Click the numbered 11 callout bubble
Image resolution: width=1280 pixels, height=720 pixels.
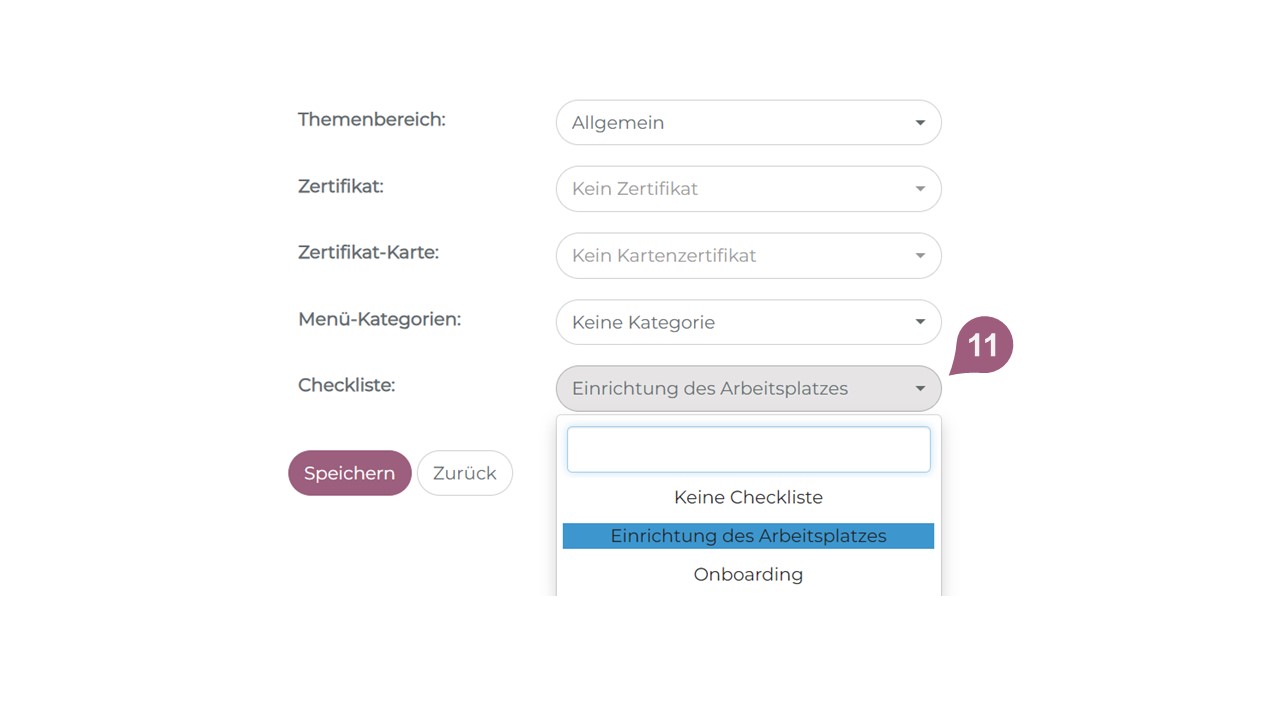[x=982, y=346]
